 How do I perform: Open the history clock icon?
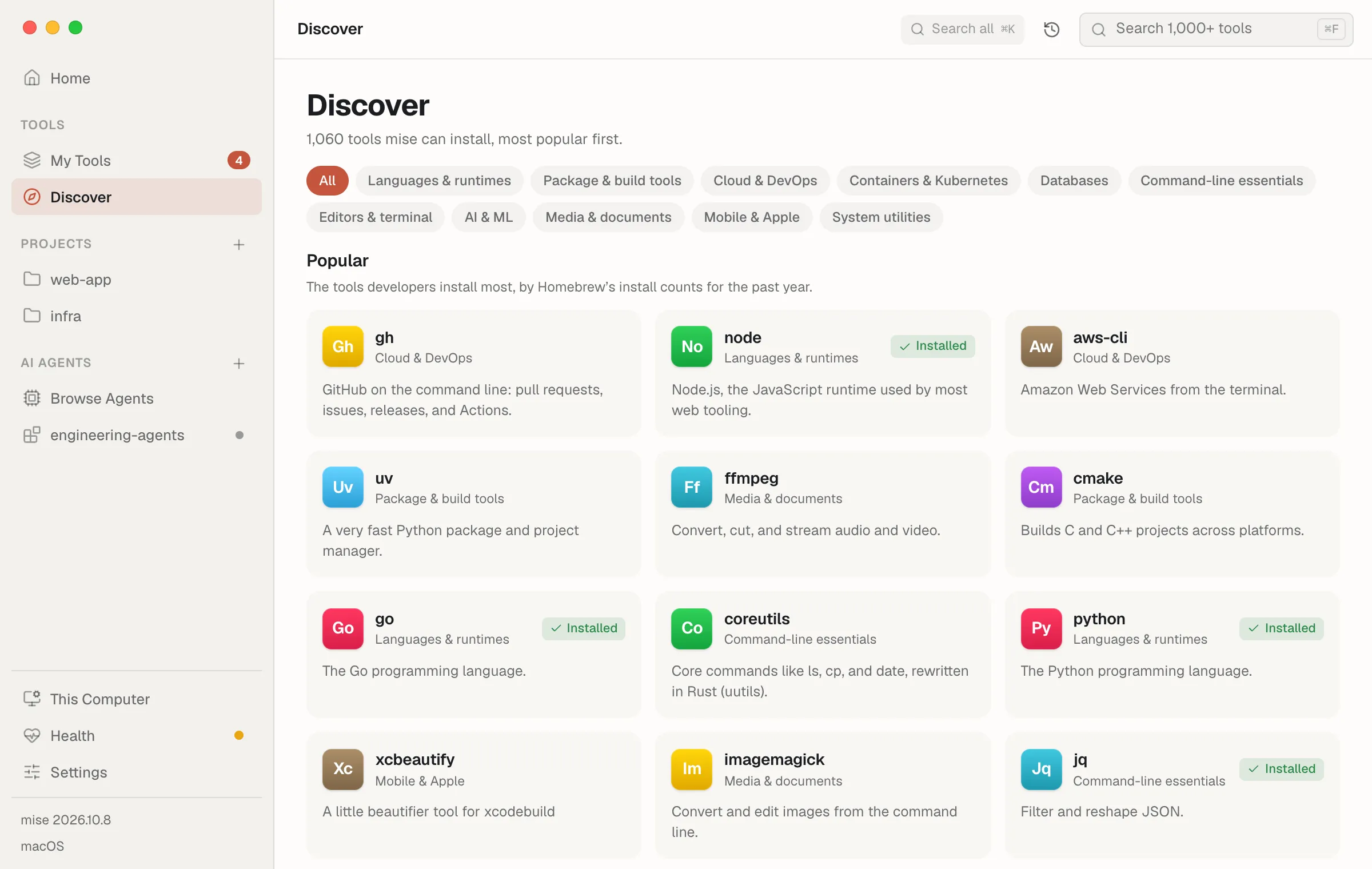click(x=1051, y=29)
